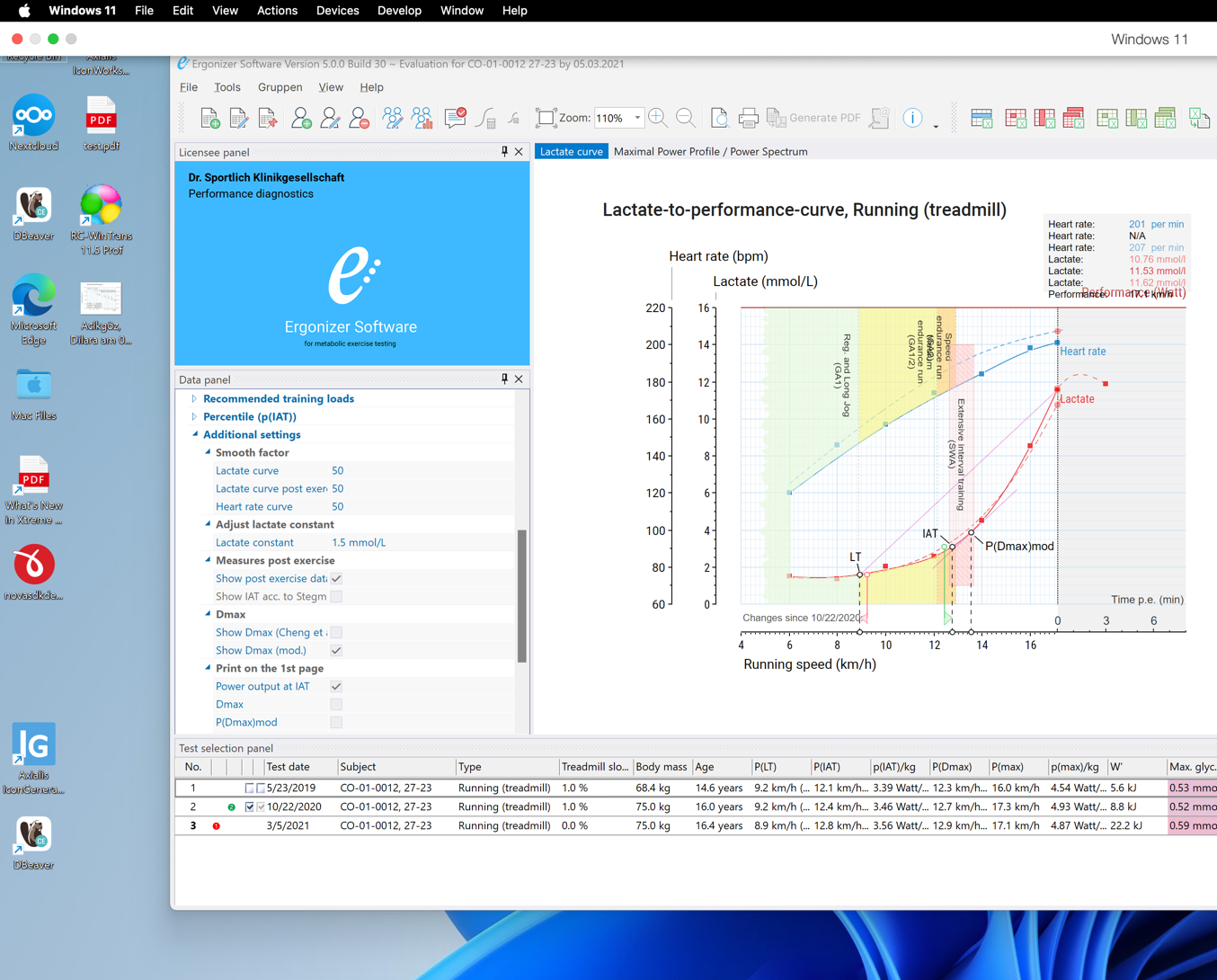The image size is (1217, 980).
Task: Select the Nextcloud desktop icon
Action: (x=34, y=123)
